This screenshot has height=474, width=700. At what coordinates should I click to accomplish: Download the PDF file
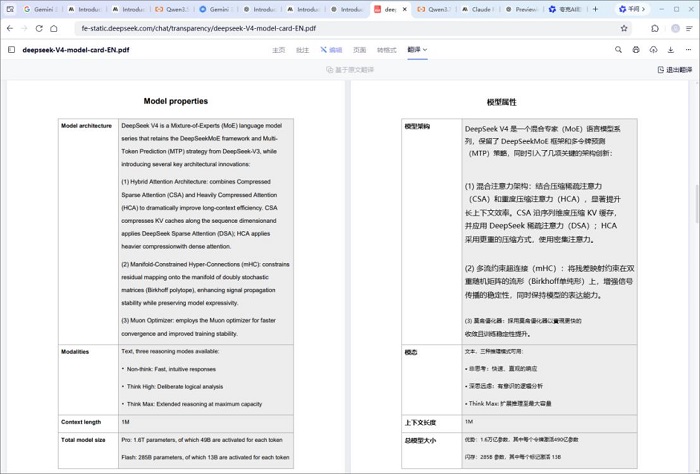[671, 50]
